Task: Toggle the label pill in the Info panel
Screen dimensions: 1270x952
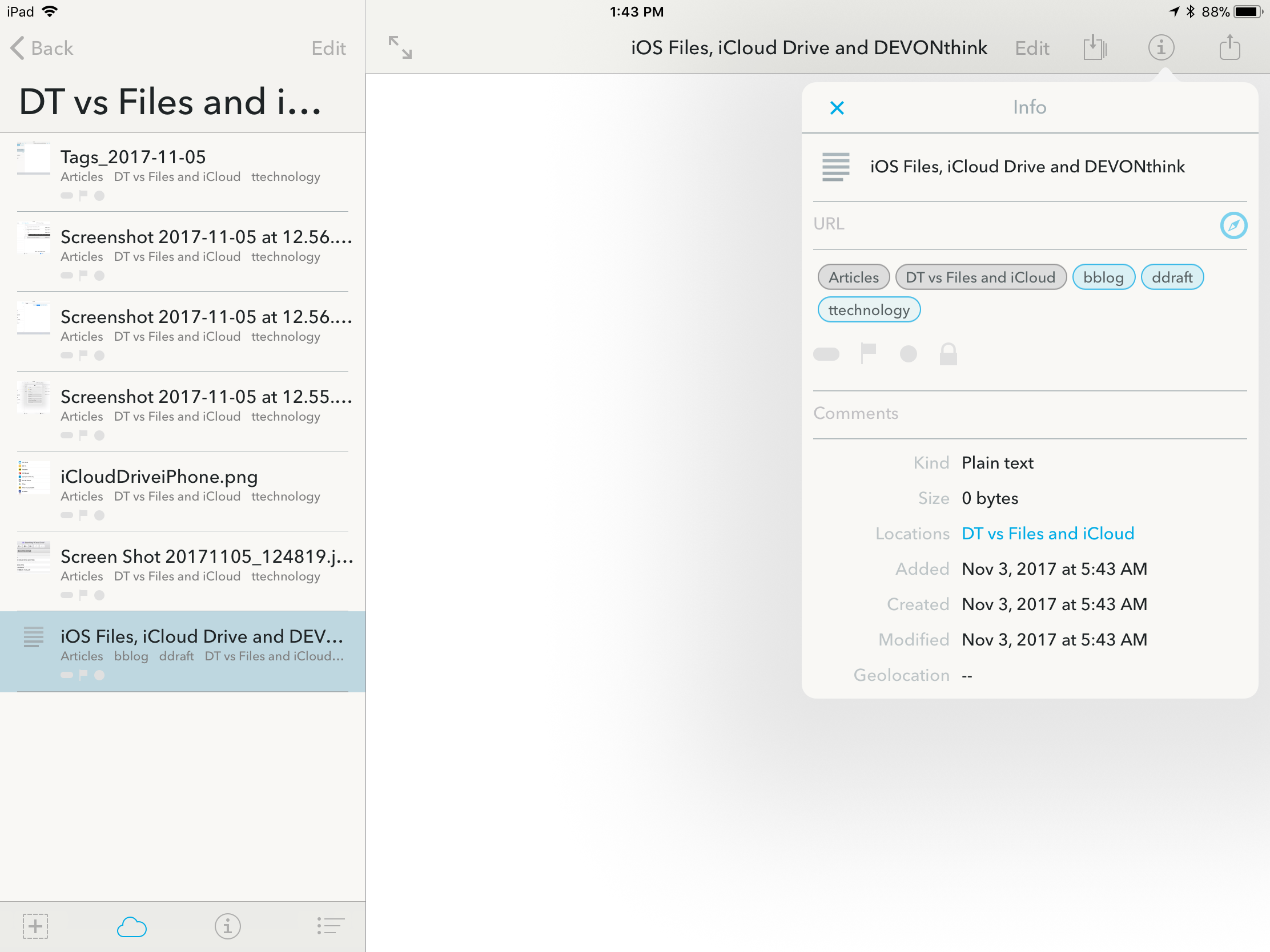Action: pos(826,354)
